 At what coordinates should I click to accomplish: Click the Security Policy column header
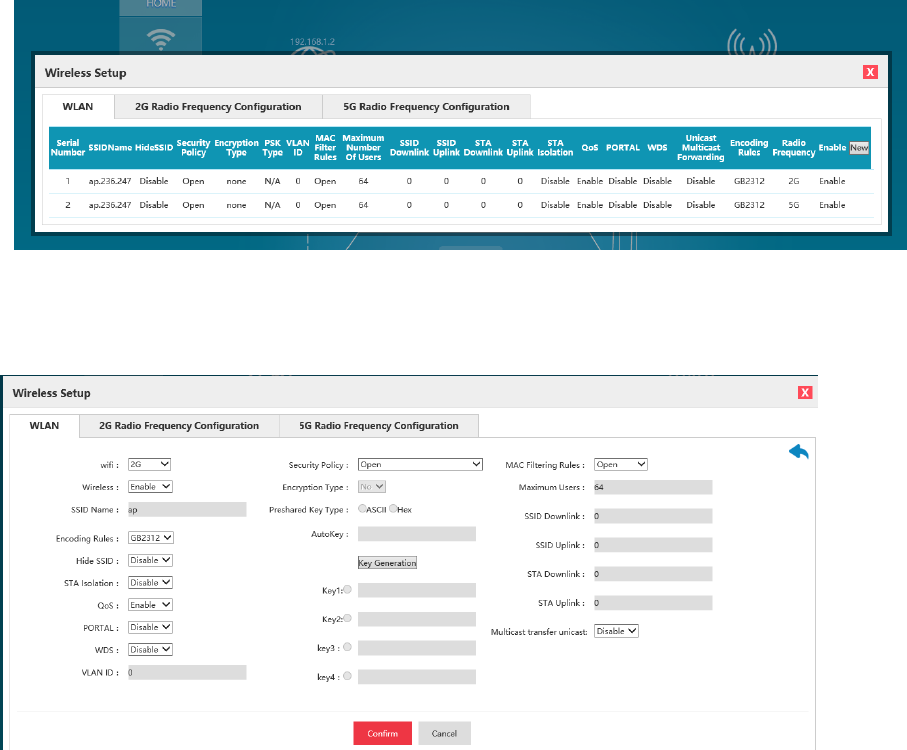[x=193, y=147]
